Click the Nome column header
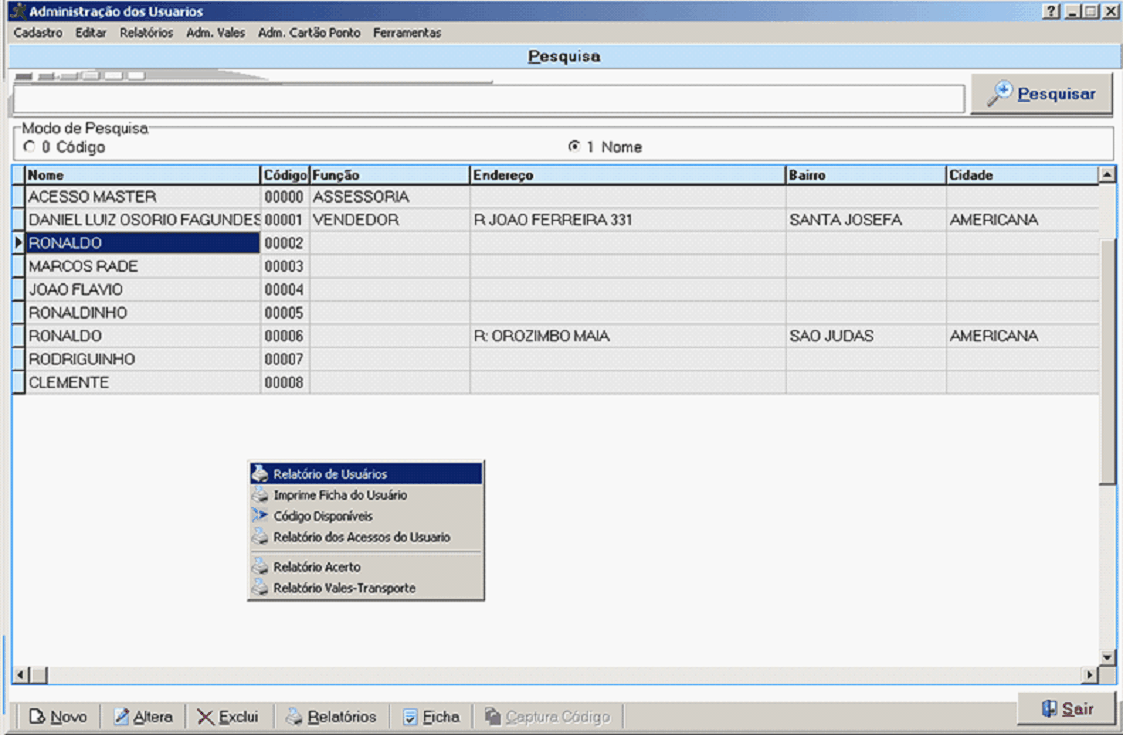 click(142, 175)
